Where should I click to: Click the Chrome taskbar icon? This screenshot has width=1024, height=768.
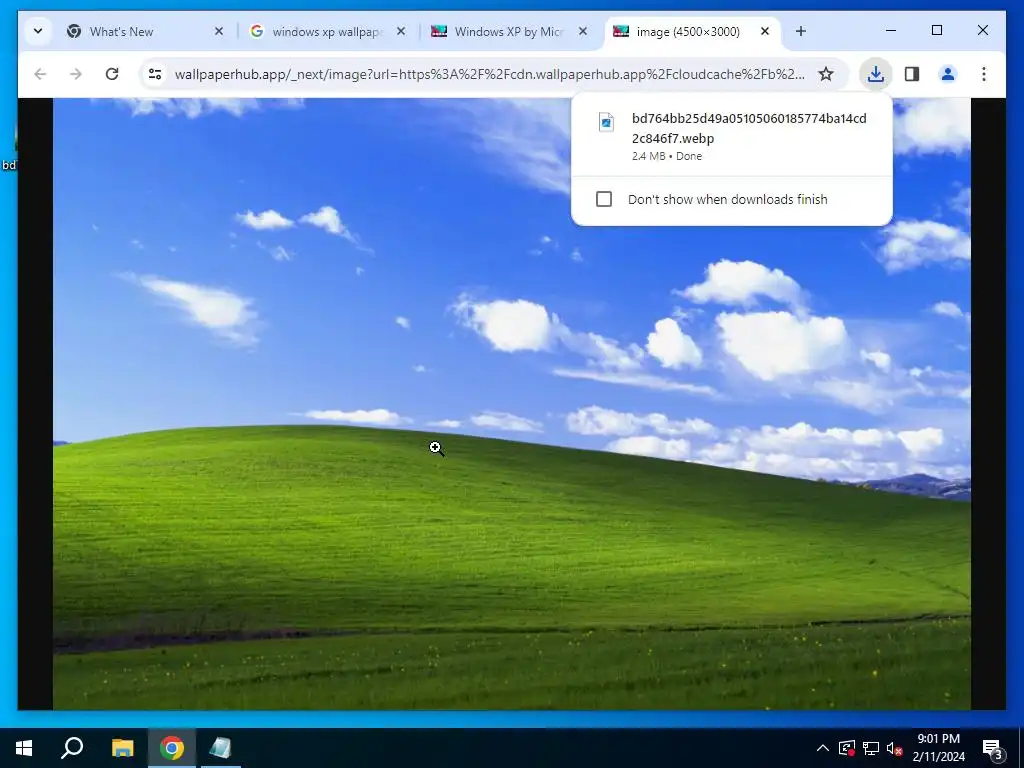172,748
